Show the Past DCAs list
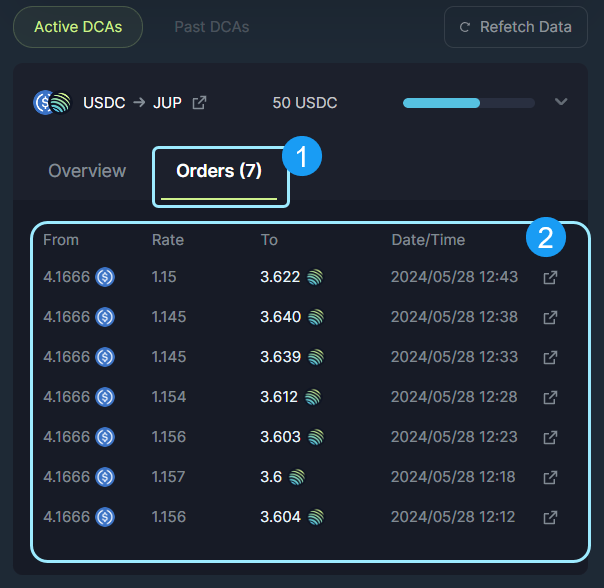Image resolution: width=604 pixels, height=588 pixels. tap(211, 27)
